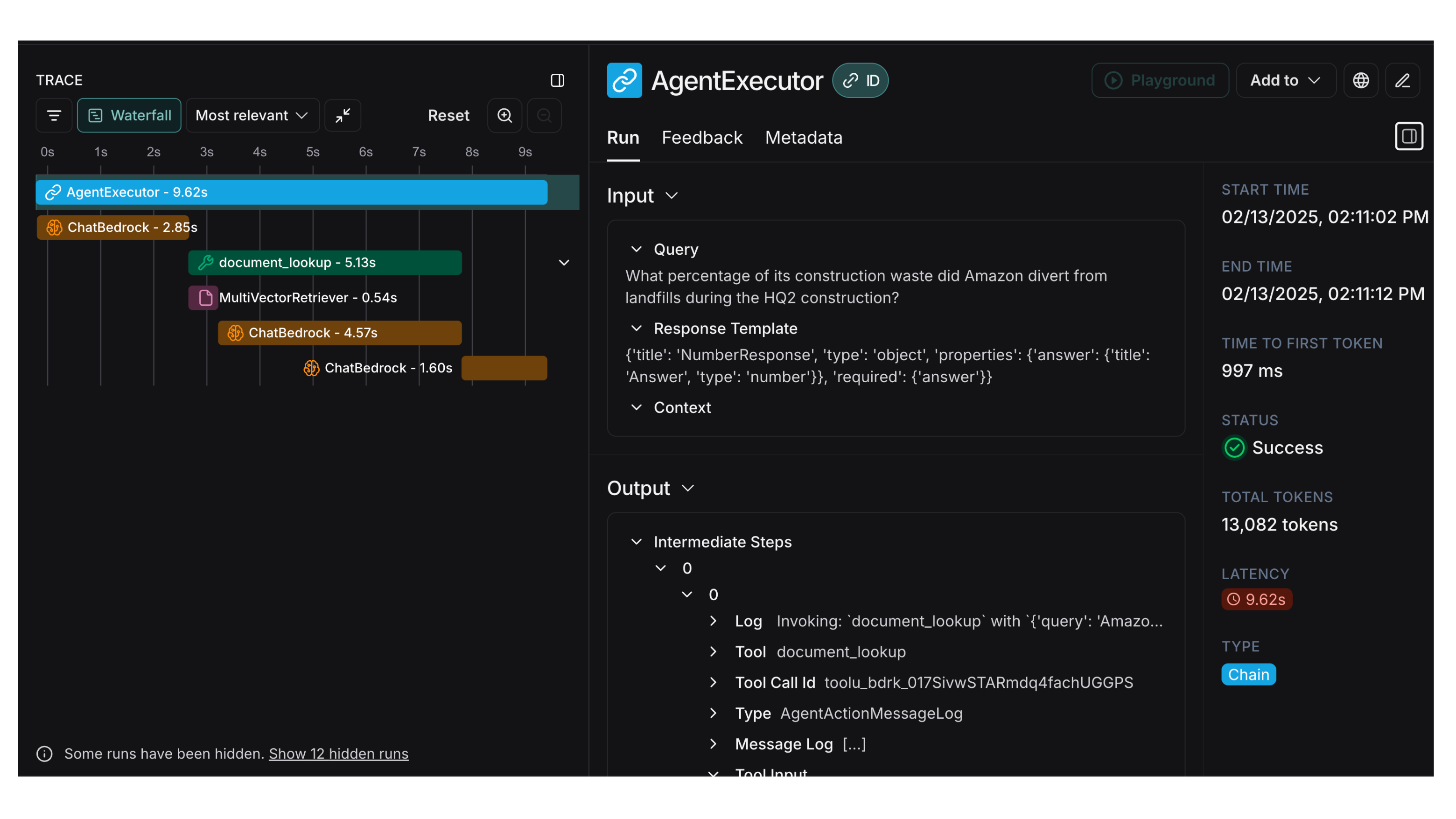Collapse the document_lookup row chevron

coord(564,263)
